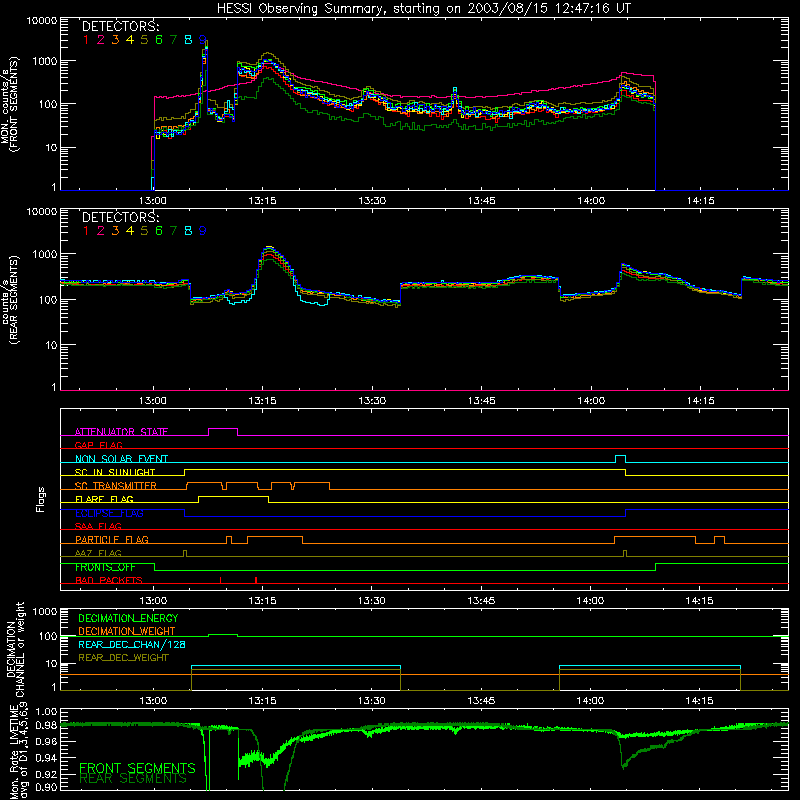Click the DECIMATION CHANNEL or weight axis label
This screenshot has height=800, width=800.
pos(15,649)
